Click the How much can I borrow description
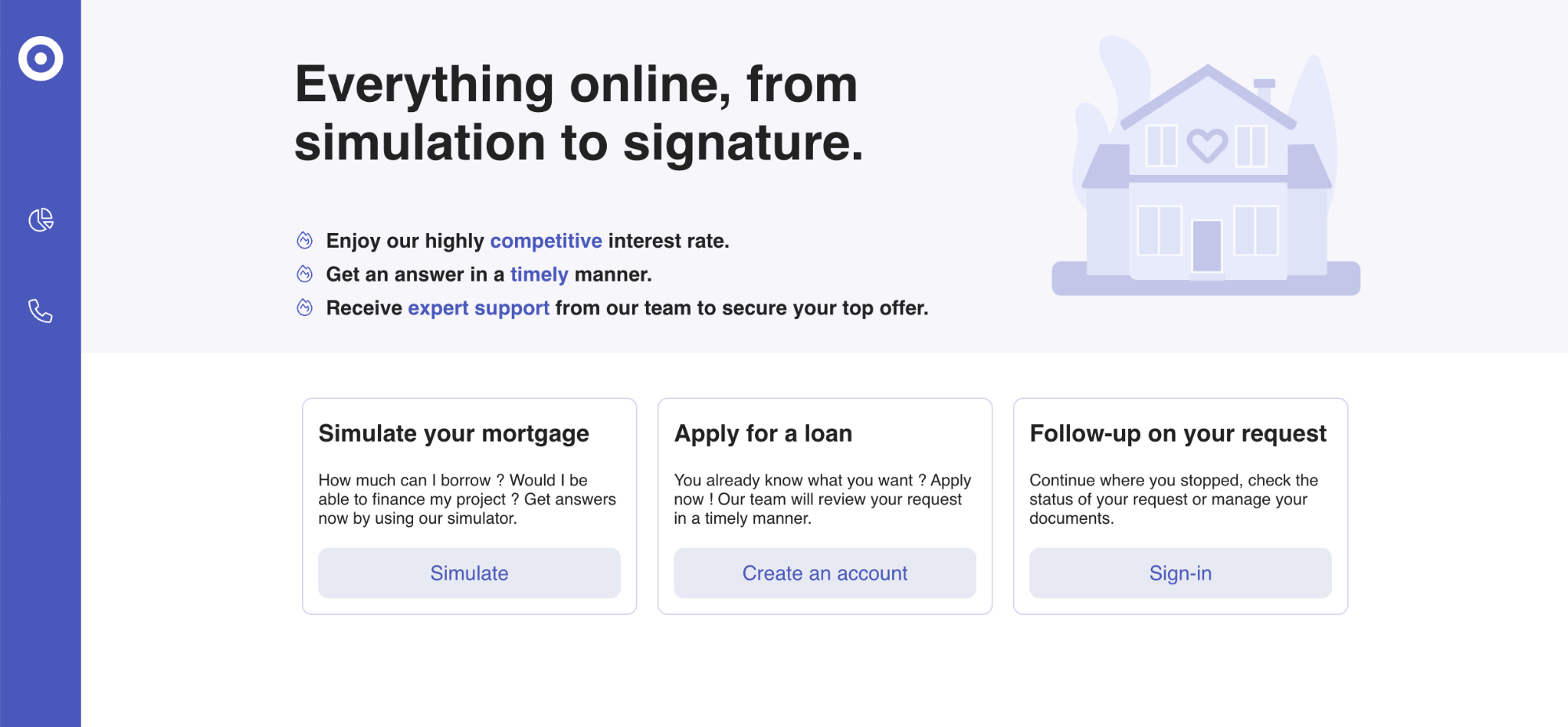Image resolution: width=1568 pixels, height=727 pixels. [x=467, y=499]
